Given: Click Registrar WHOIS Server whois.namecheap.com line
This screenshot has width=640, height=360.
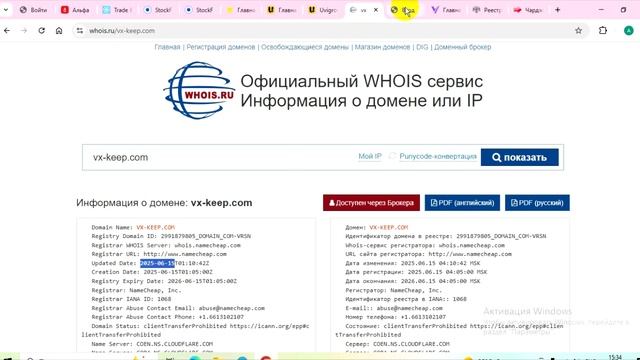Looking at the screenshot, I should (x=166, y=245).
